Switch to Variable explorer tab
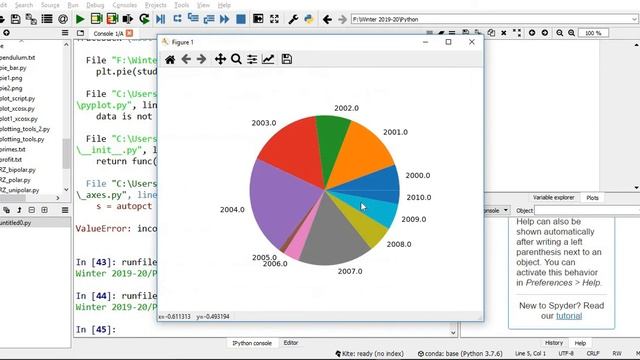The width and height of the screenshot is (640, 360). coord(553,198)
